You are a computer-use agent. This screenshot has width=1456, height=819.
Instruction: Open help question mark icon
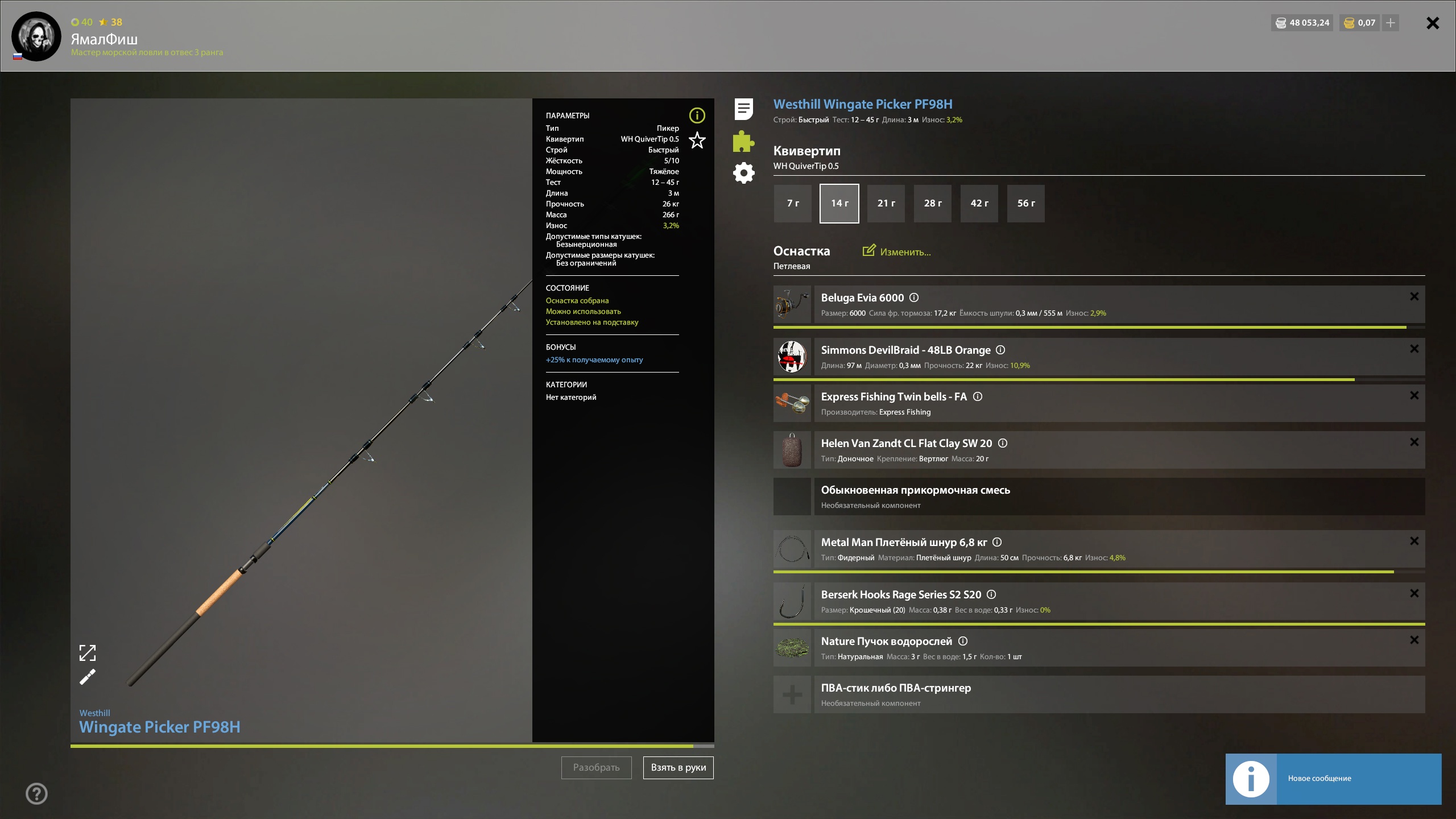[x=37, y=793]
